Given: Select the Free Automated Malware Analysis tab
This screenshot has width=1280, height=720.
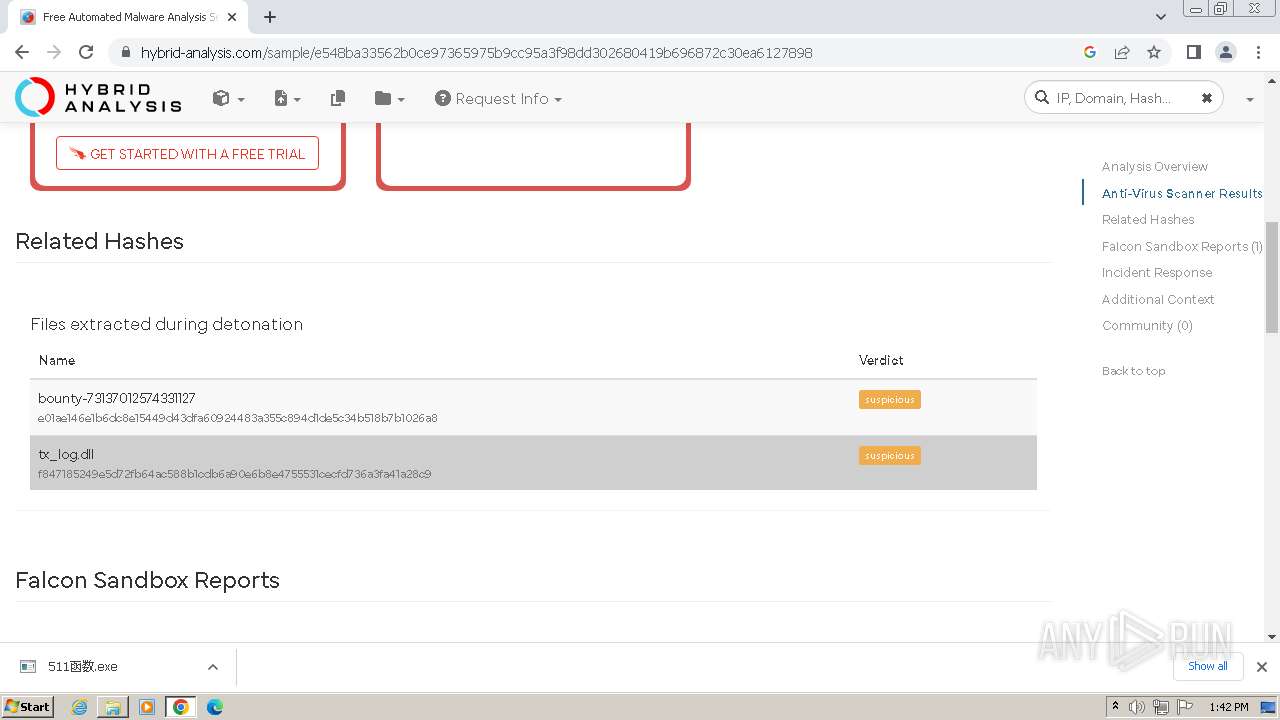Looking at the screenshot, I should coord(128,17).
